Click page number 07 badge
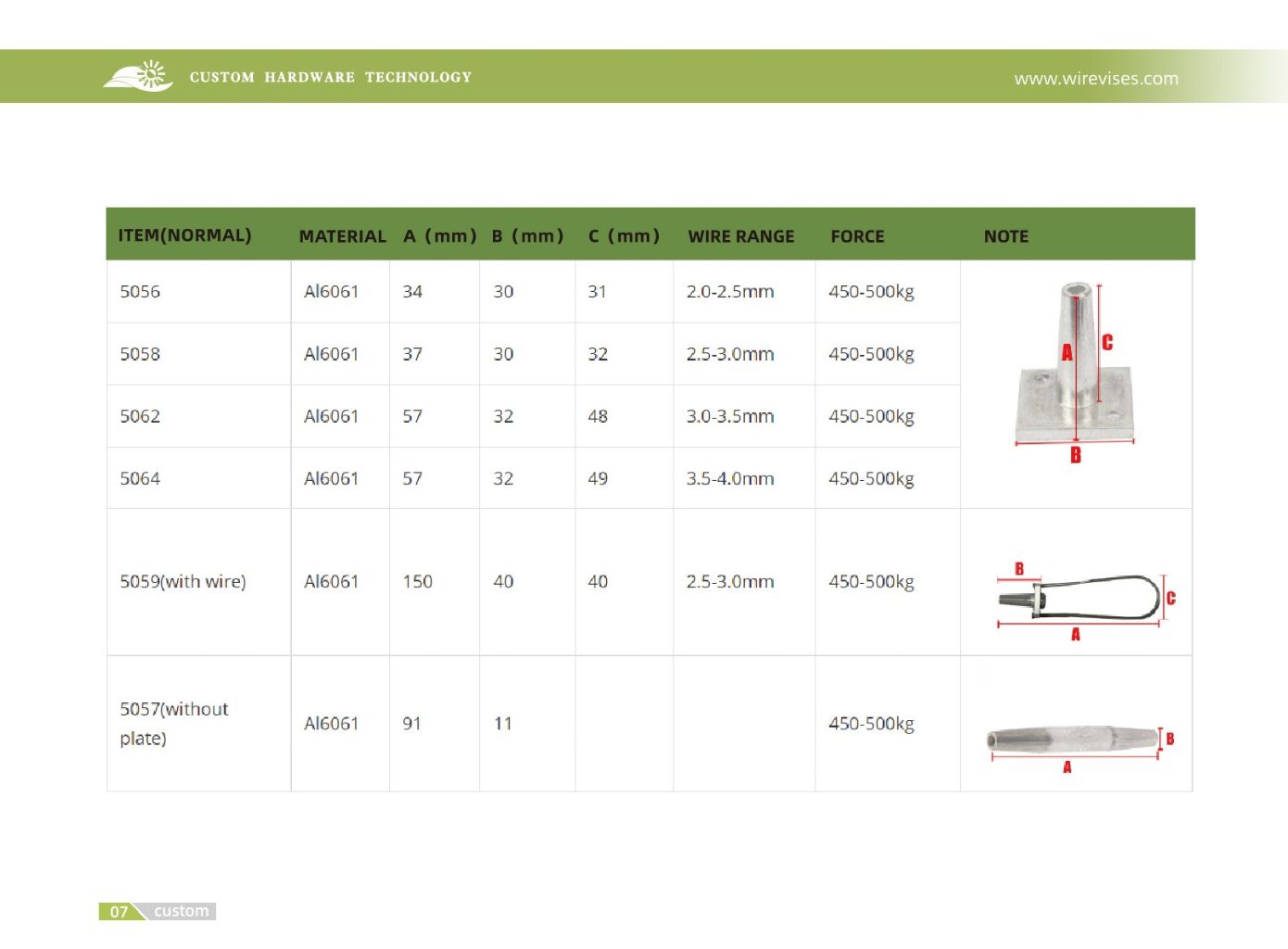The width and height of the screenshot is (1288, 949). (119, 911)
